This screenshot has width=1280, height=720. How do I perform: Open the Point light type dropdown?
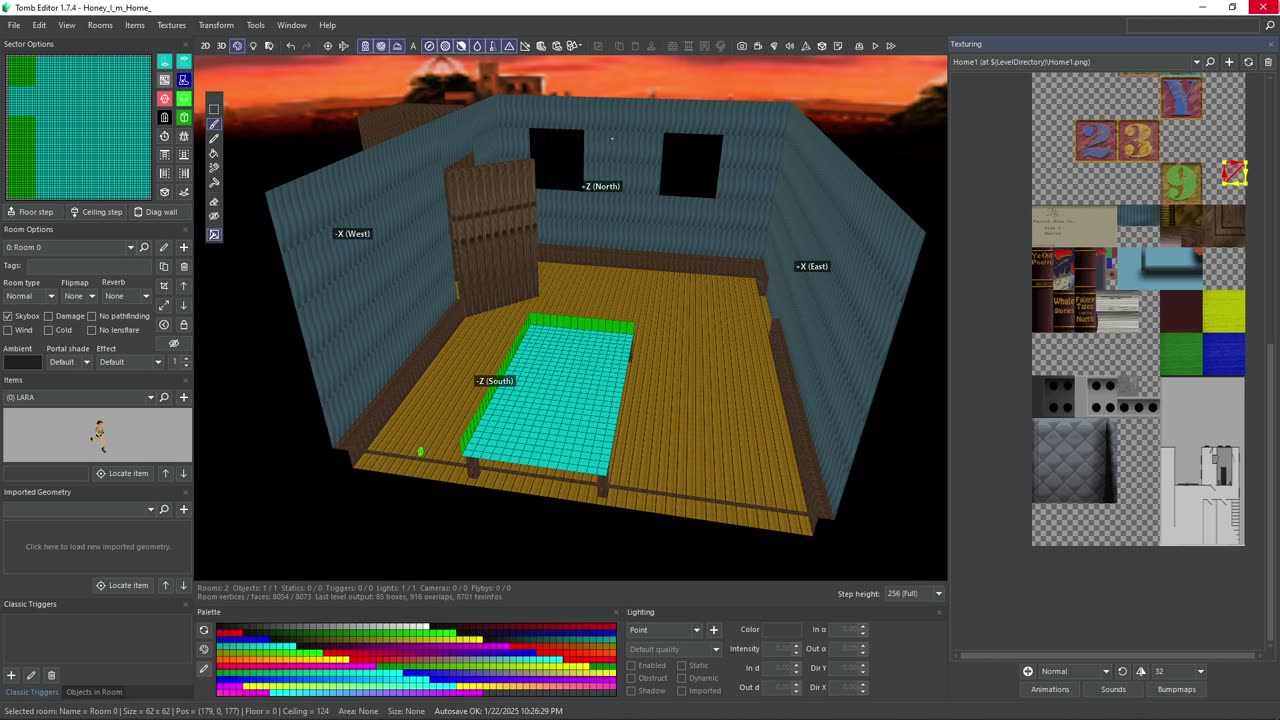[664, 630]
